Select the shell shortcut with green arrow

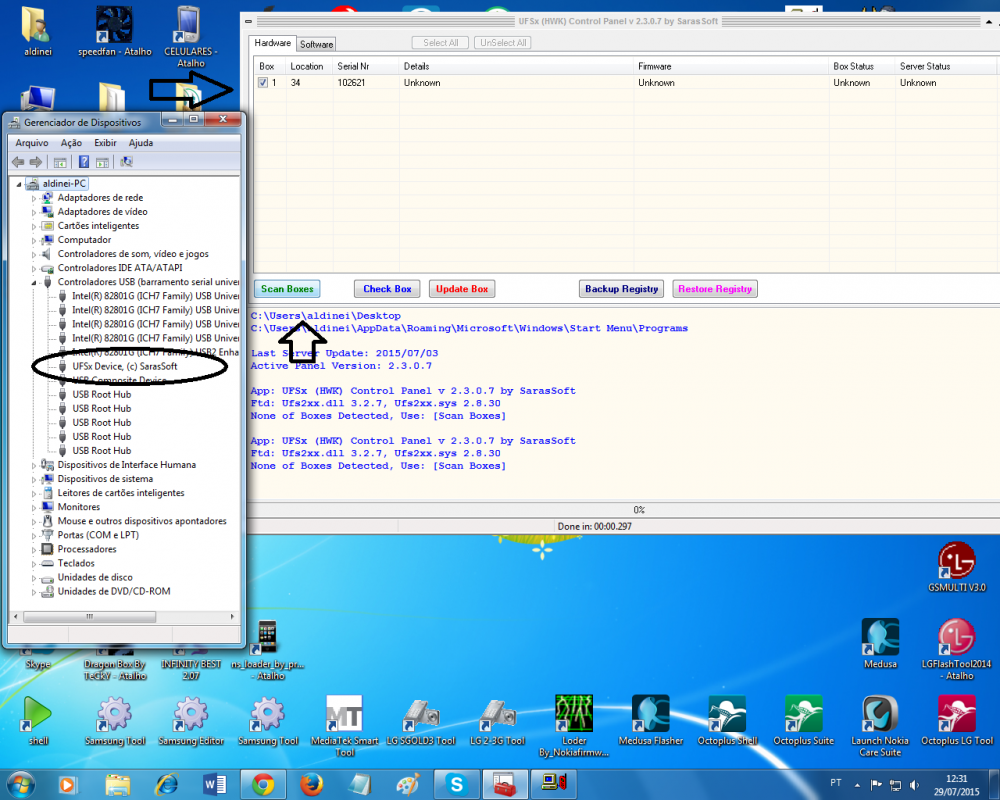click(x=38, y=720)
